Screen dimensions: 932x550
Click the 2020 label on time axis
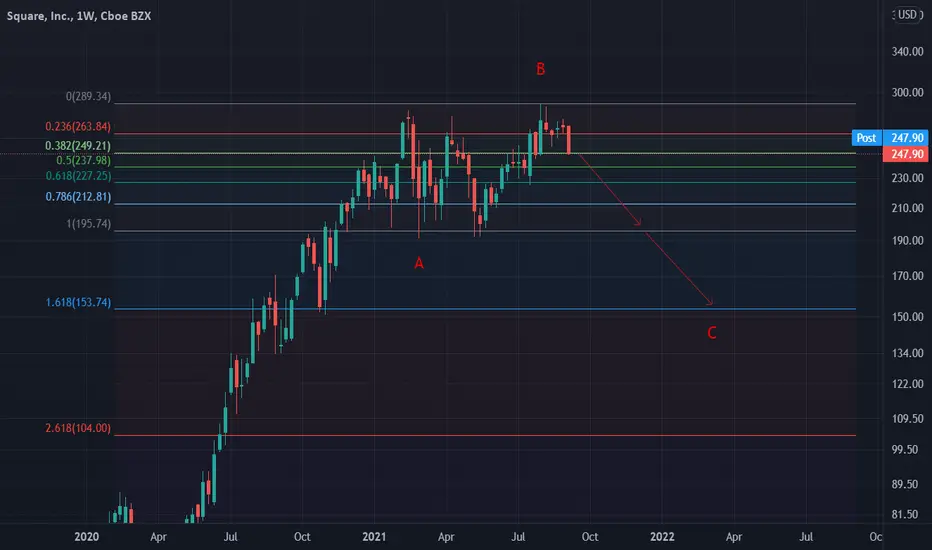click(87, 537)
